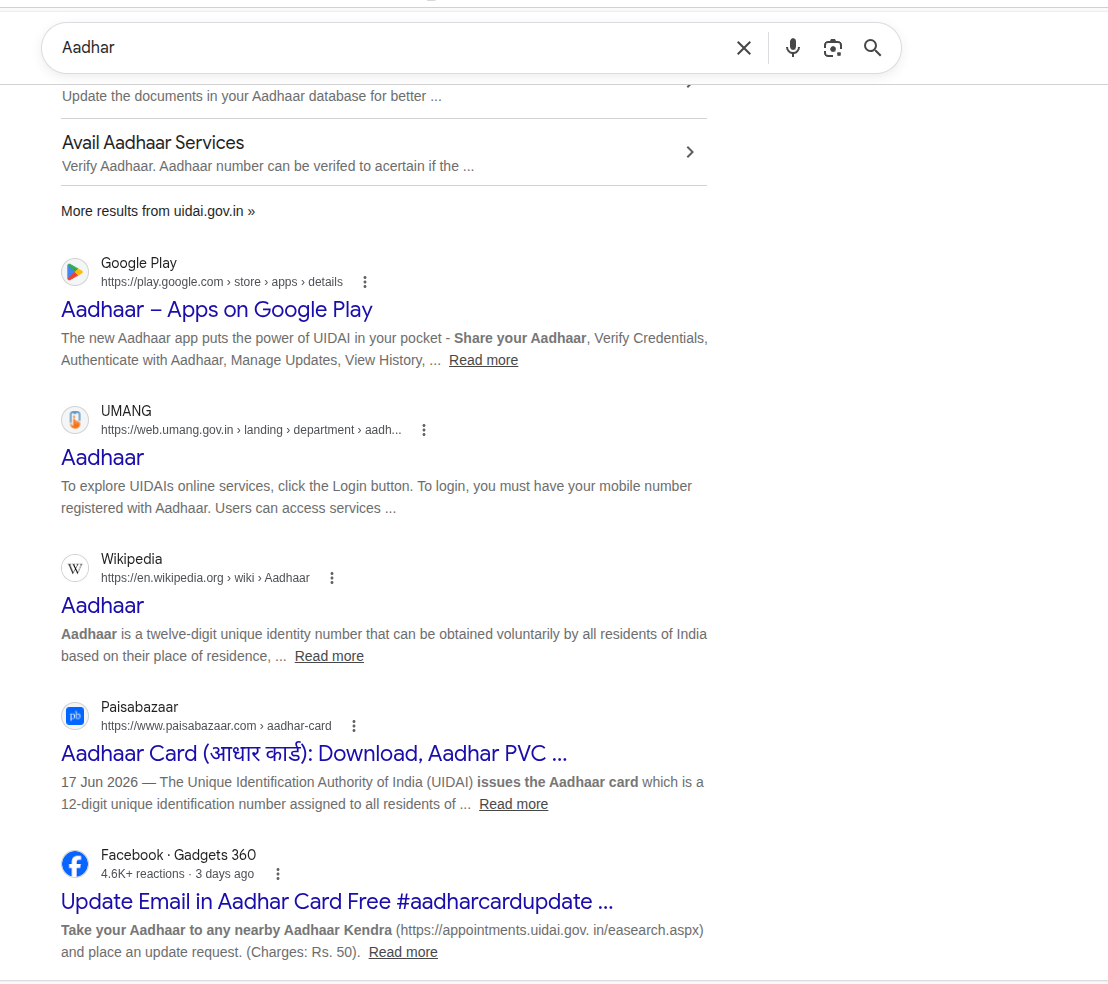
Task: Open three-dot menu for Paisabazaar result
Action: (353, 725)
